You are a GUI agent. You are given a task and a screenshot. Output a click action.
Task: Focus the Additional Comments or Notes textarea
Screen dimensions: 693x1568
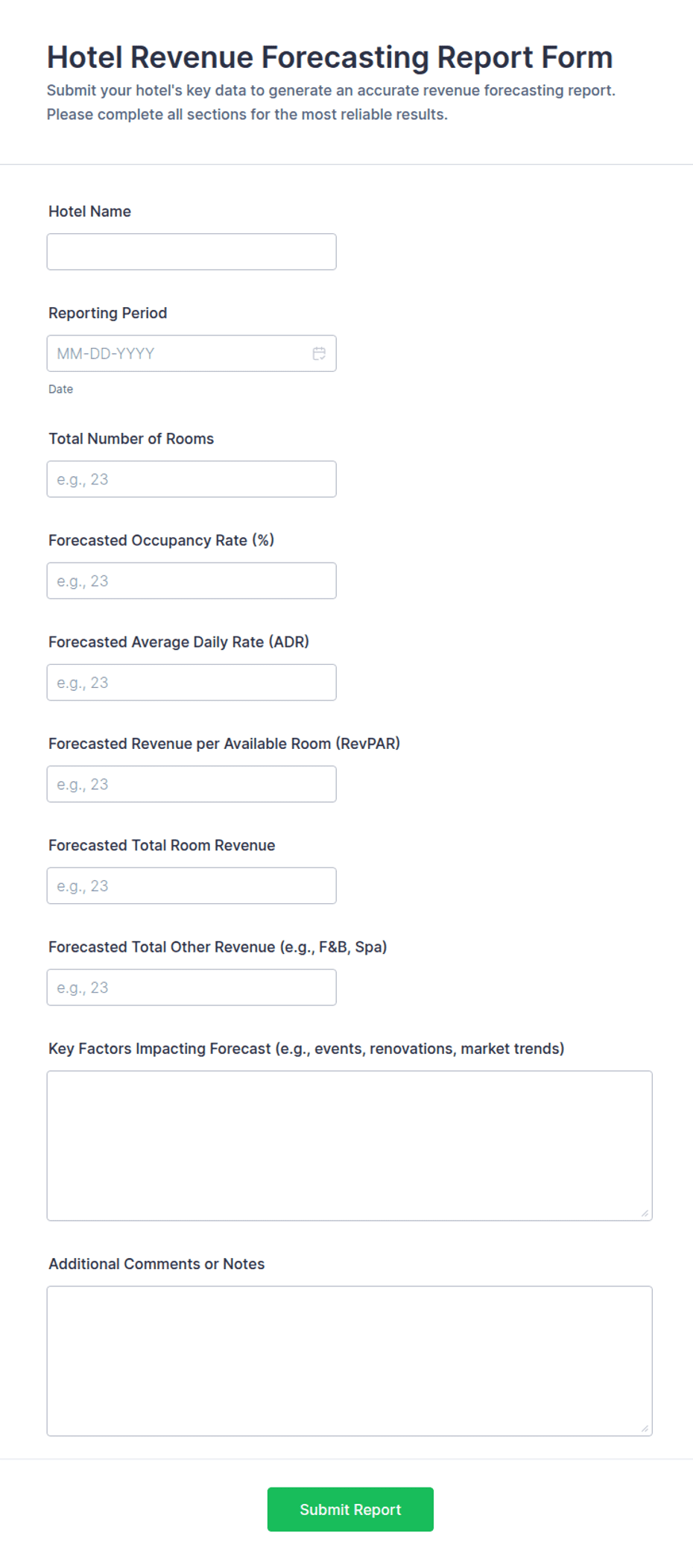[349, 1361]
